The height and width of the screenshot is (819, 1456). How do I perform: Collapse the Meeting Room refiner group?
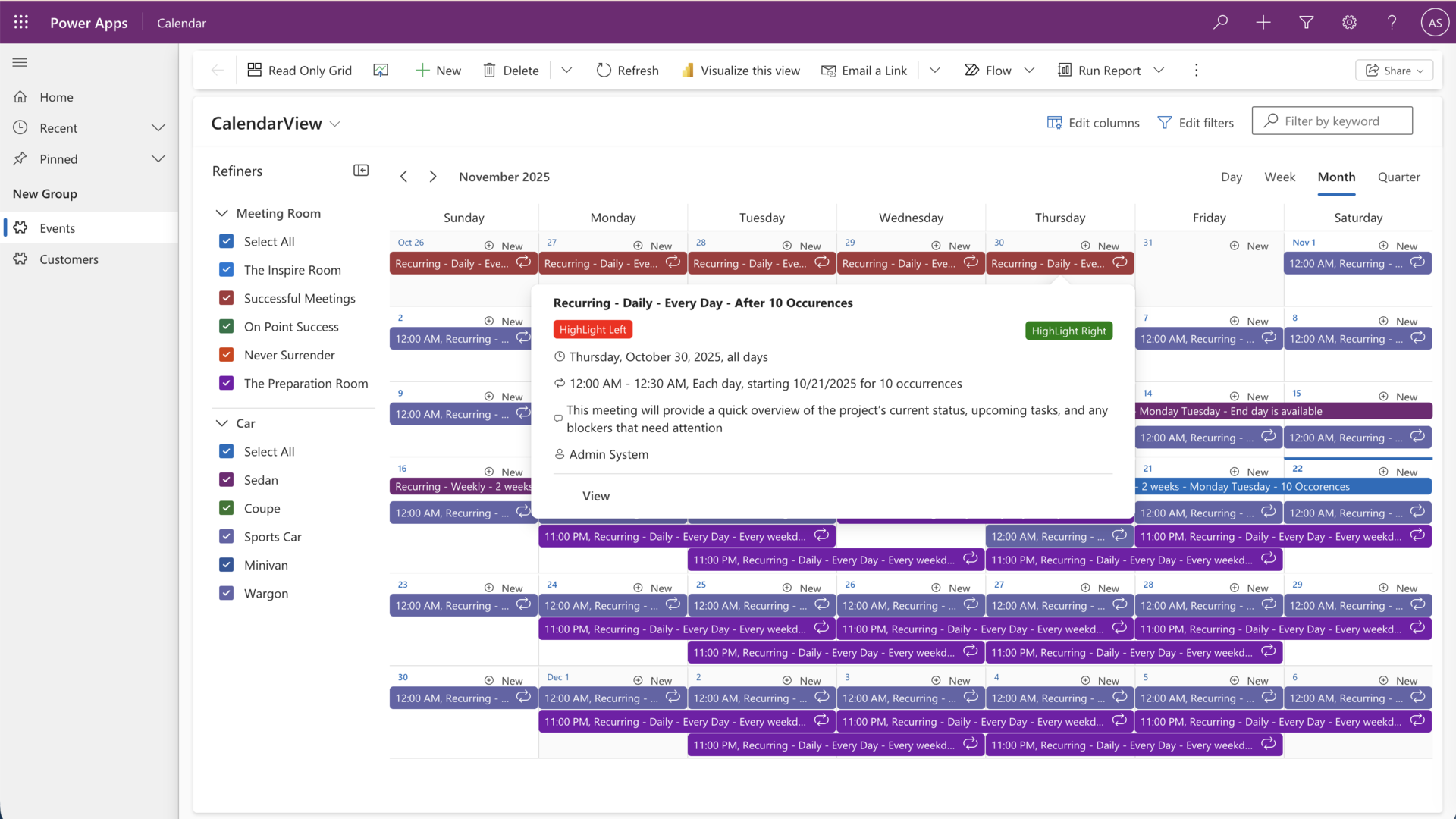pos(221,213)
